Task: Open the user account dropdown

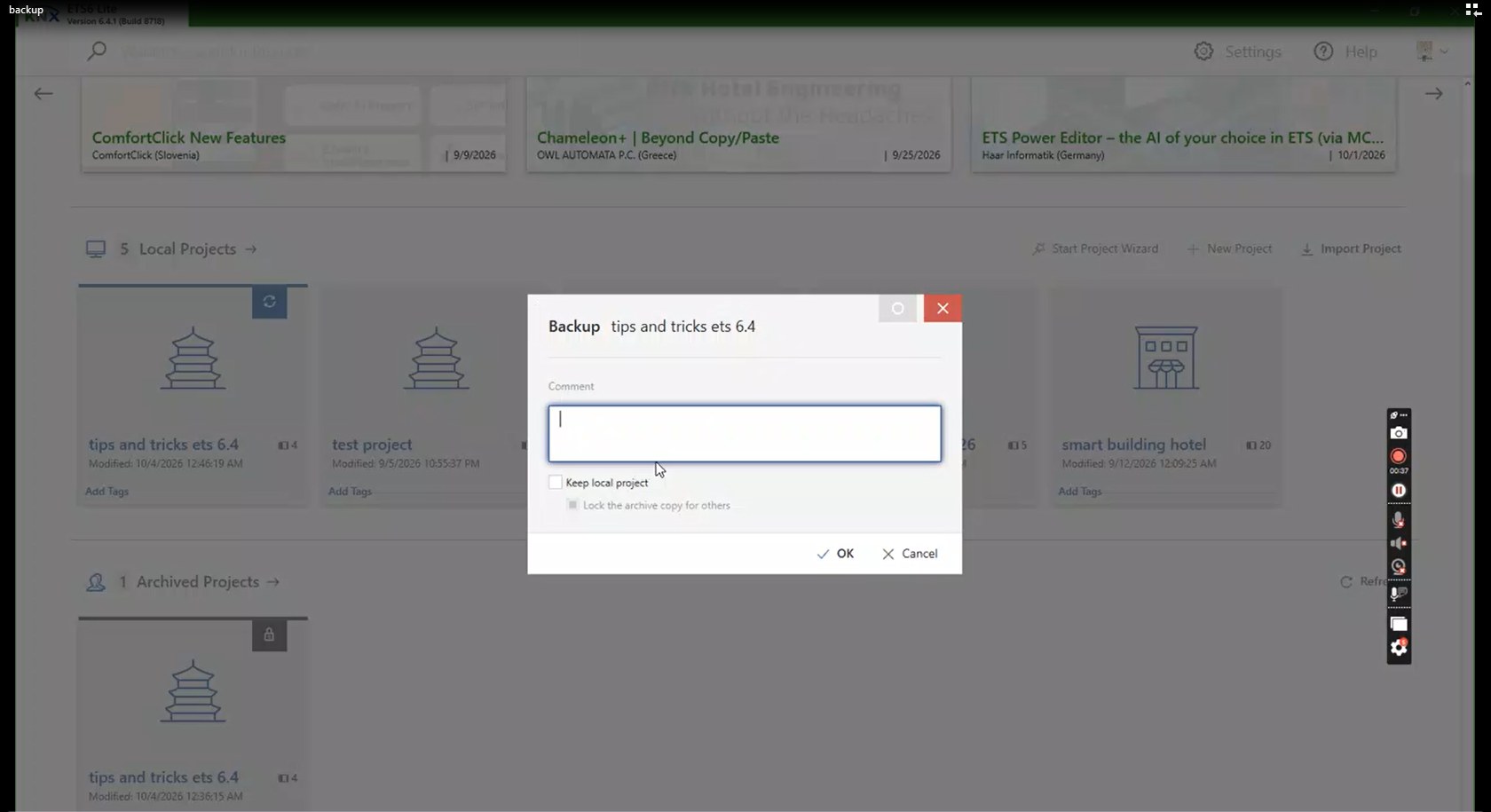Action: (1432, 51)
